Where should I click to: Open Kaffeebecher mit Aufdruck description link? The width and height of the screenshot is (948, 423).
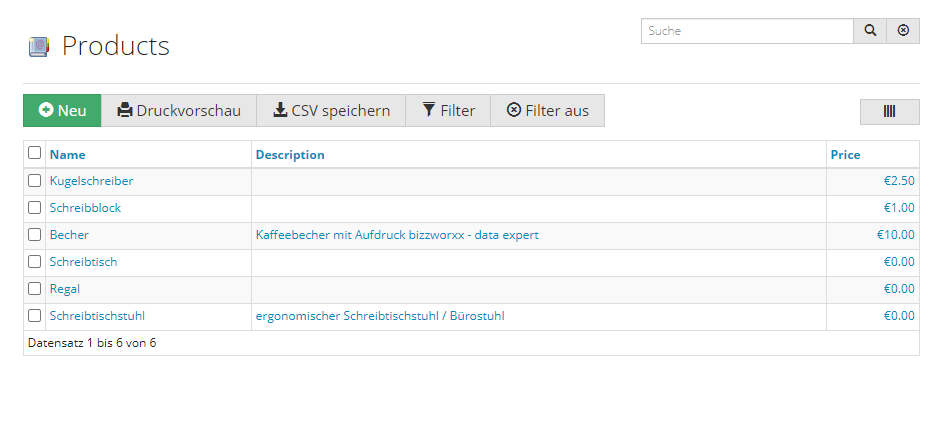397,235
